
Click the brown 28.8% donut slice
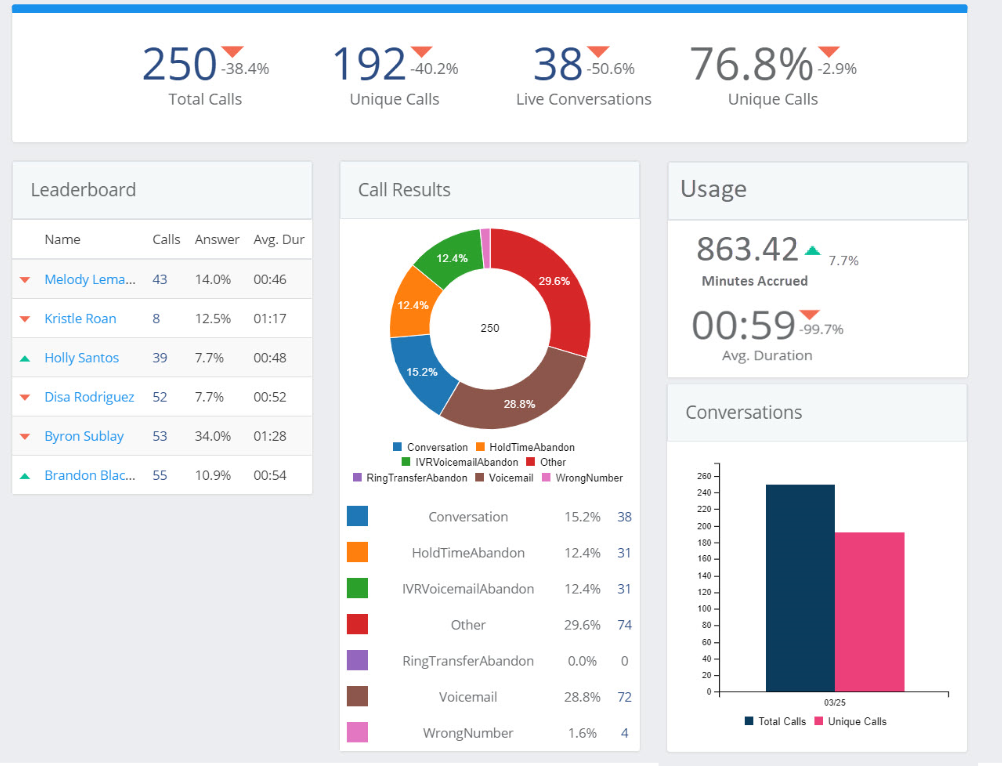[519, 402]
